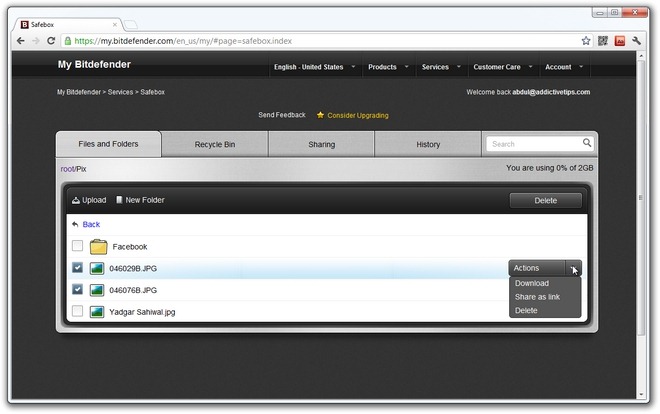Click the Back link
Viewport: 660px width, 414px height.
tap(91, 224)
